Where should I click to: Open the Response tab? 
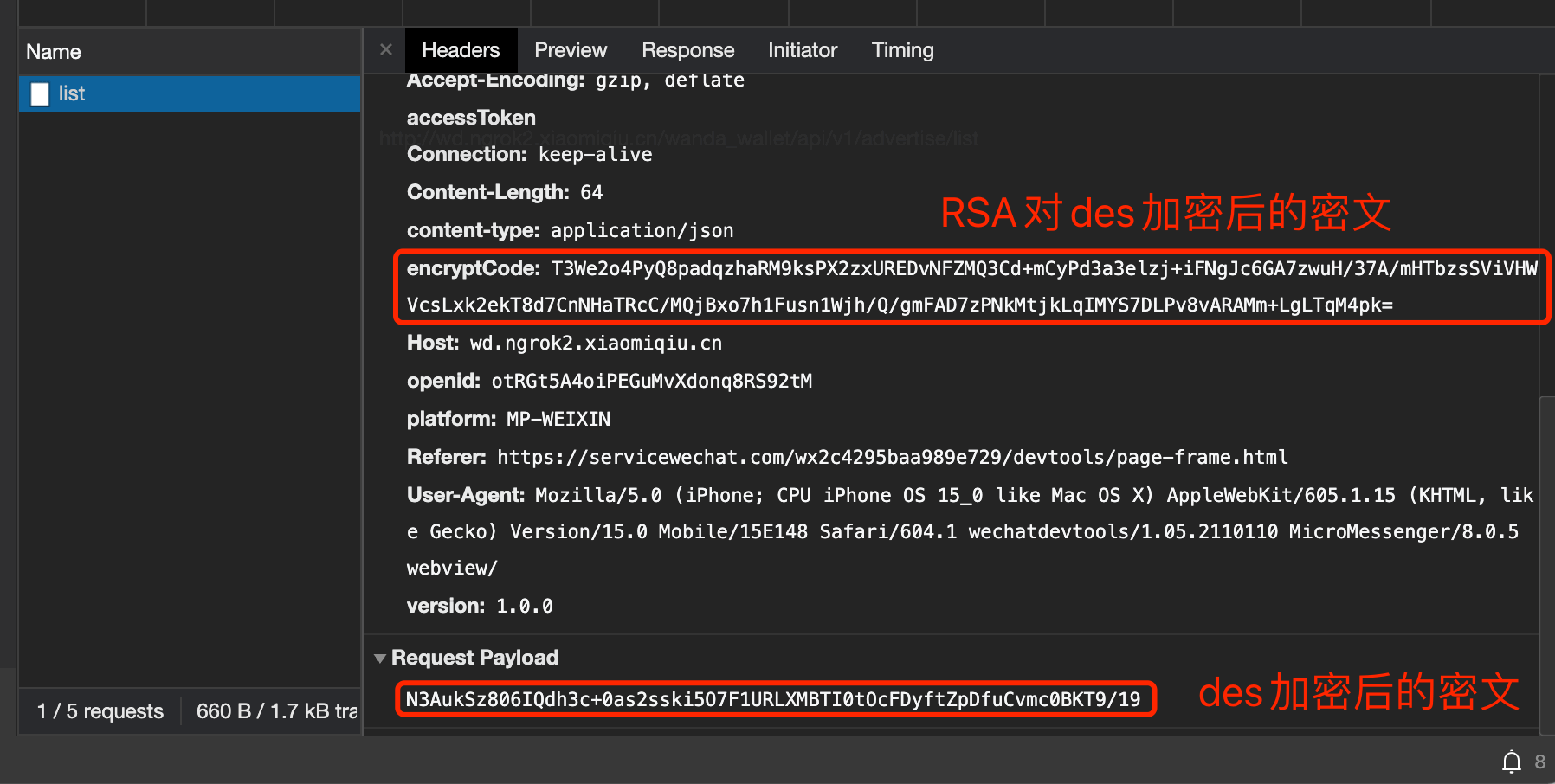coord(687,49)
